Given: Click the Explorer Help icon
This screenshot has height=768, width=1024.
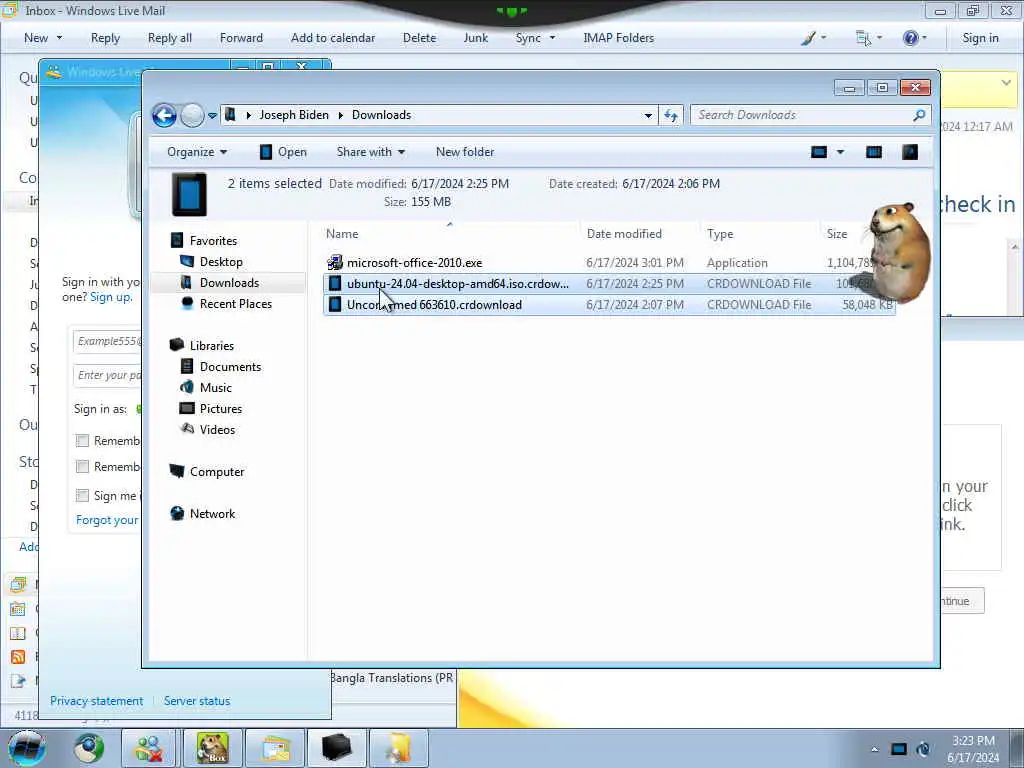Looking at the screenshot, I should click(910, 152).
